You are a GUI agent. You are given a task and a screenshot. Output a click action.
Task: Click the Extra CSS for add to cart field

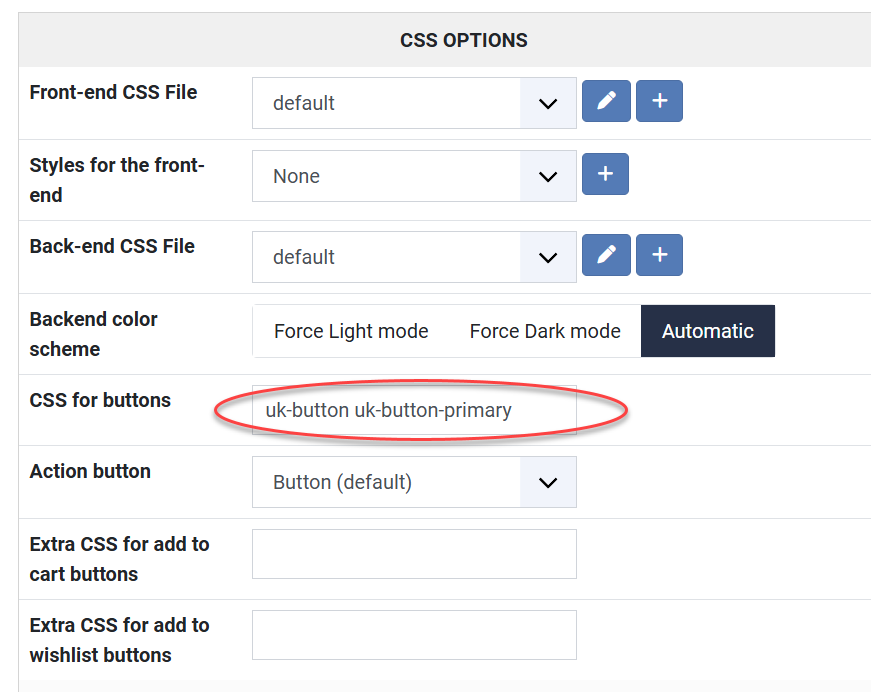414,554
